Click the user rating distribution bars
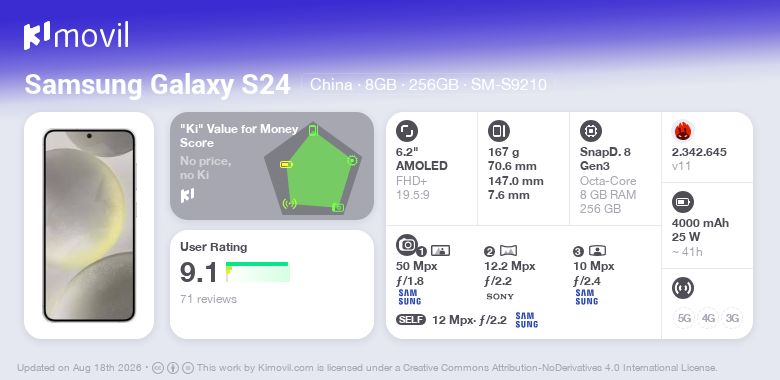The height and width of the screenshot is (380, 780). pos(258,272)
